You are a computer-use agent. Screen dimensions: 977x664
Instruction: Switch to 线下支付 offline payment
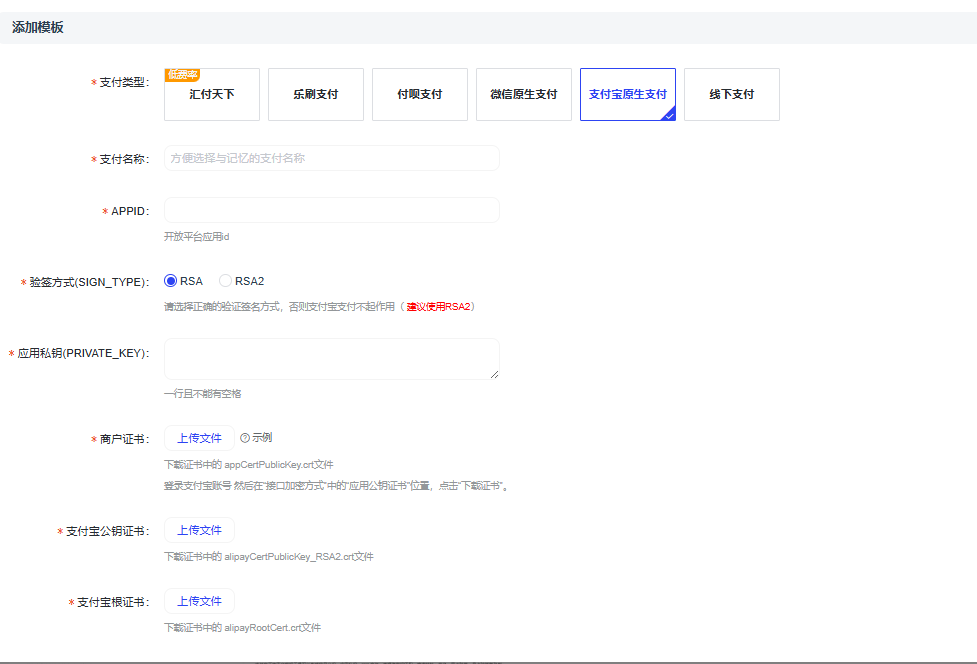pos(732,95)
